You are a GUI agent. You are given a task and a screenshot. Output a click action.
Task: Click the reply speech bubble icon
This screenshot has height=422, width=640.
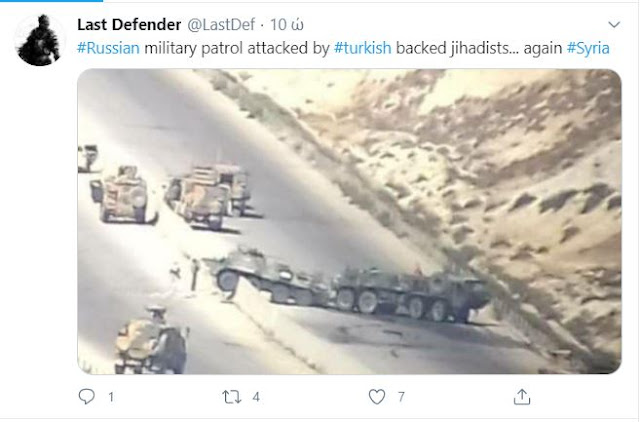click(x=87, y=397)
